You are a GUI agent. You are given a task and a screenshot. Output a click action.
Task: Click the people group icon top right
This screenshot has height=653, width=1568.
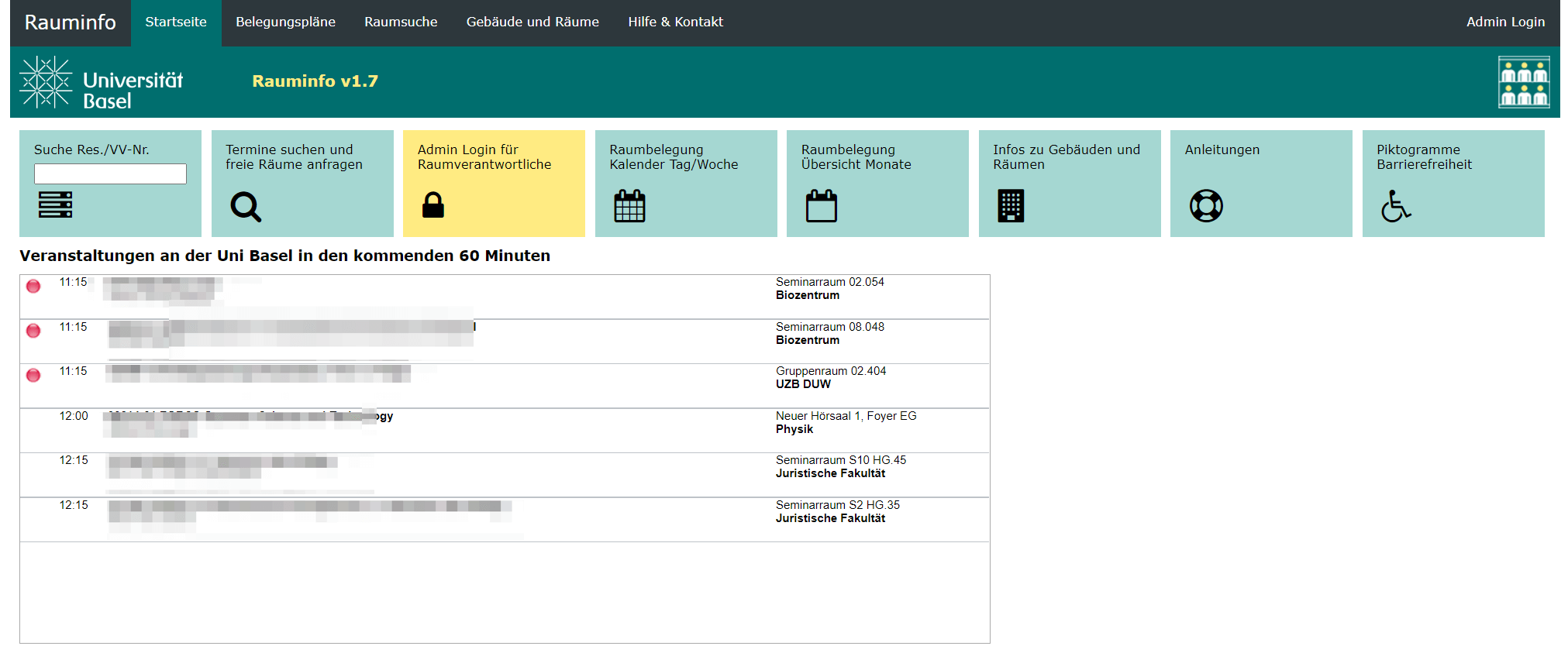point(1523,82)
